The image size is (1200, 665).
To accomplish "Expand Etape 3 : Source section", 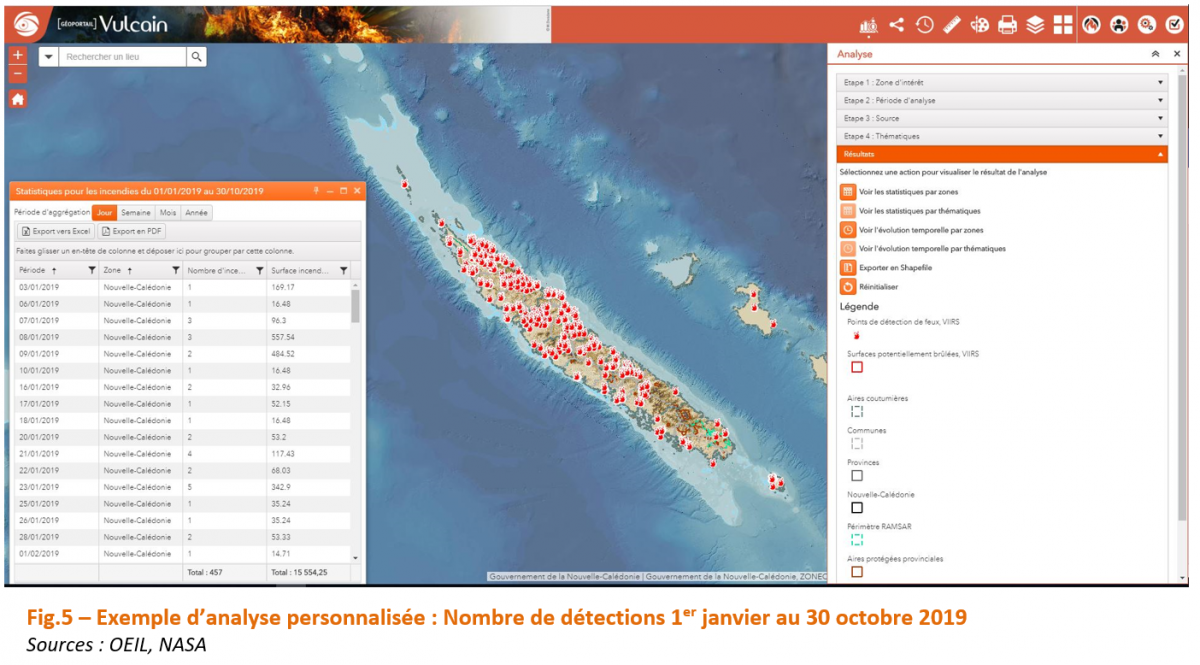I will tap(1001, 118).
